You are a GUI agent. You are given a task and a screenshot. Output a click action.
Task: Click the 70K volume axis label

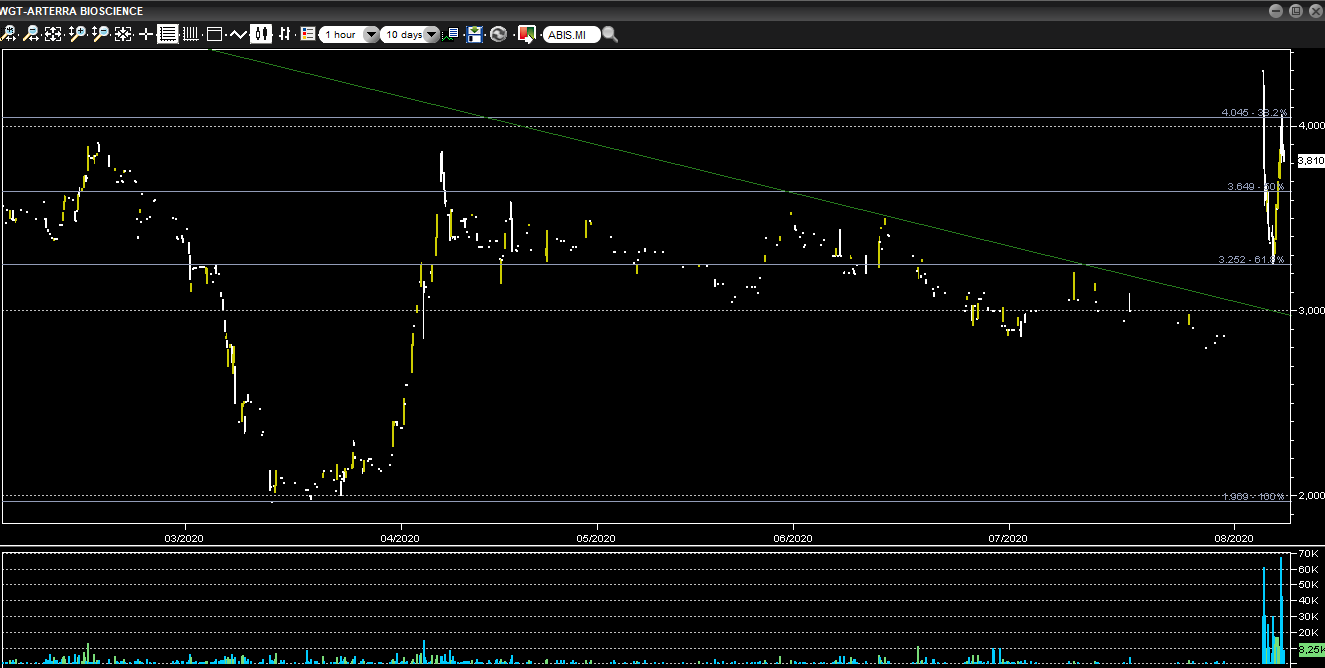coord(1307,553)
